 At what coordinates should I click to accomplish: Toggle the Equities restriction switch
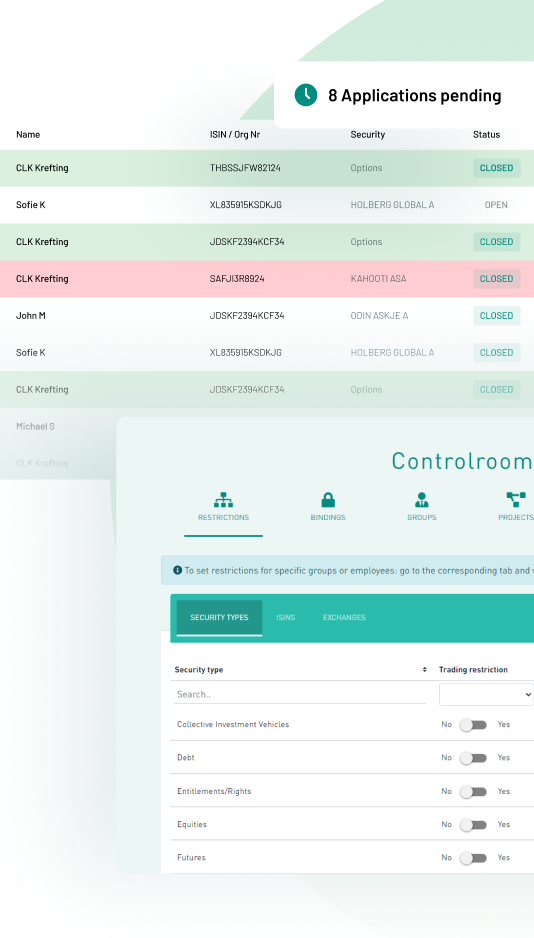pyautogui.click(x=473, y=825)
